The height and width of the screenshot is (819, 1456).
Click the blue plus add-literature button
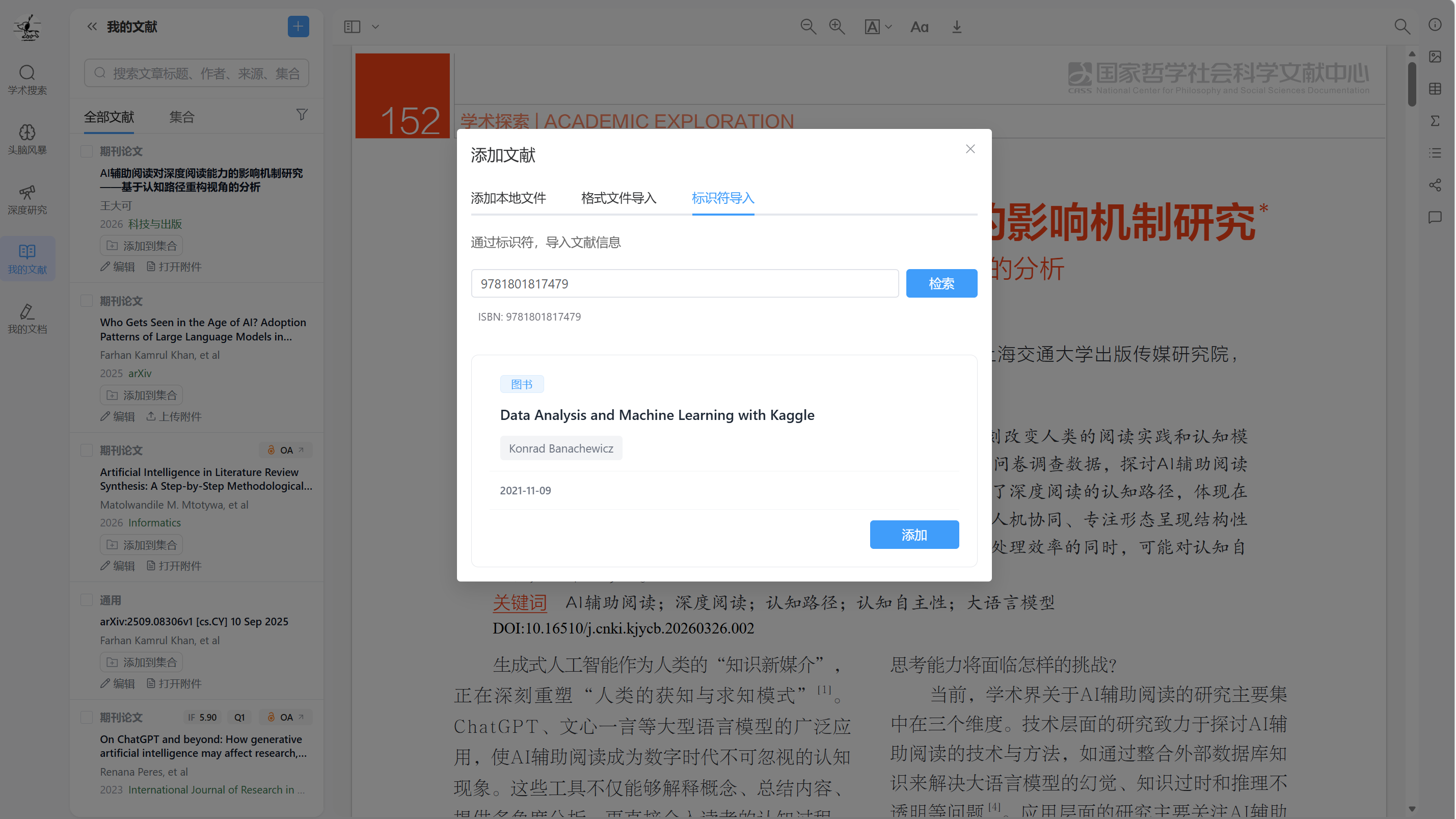tap(298, 27)
